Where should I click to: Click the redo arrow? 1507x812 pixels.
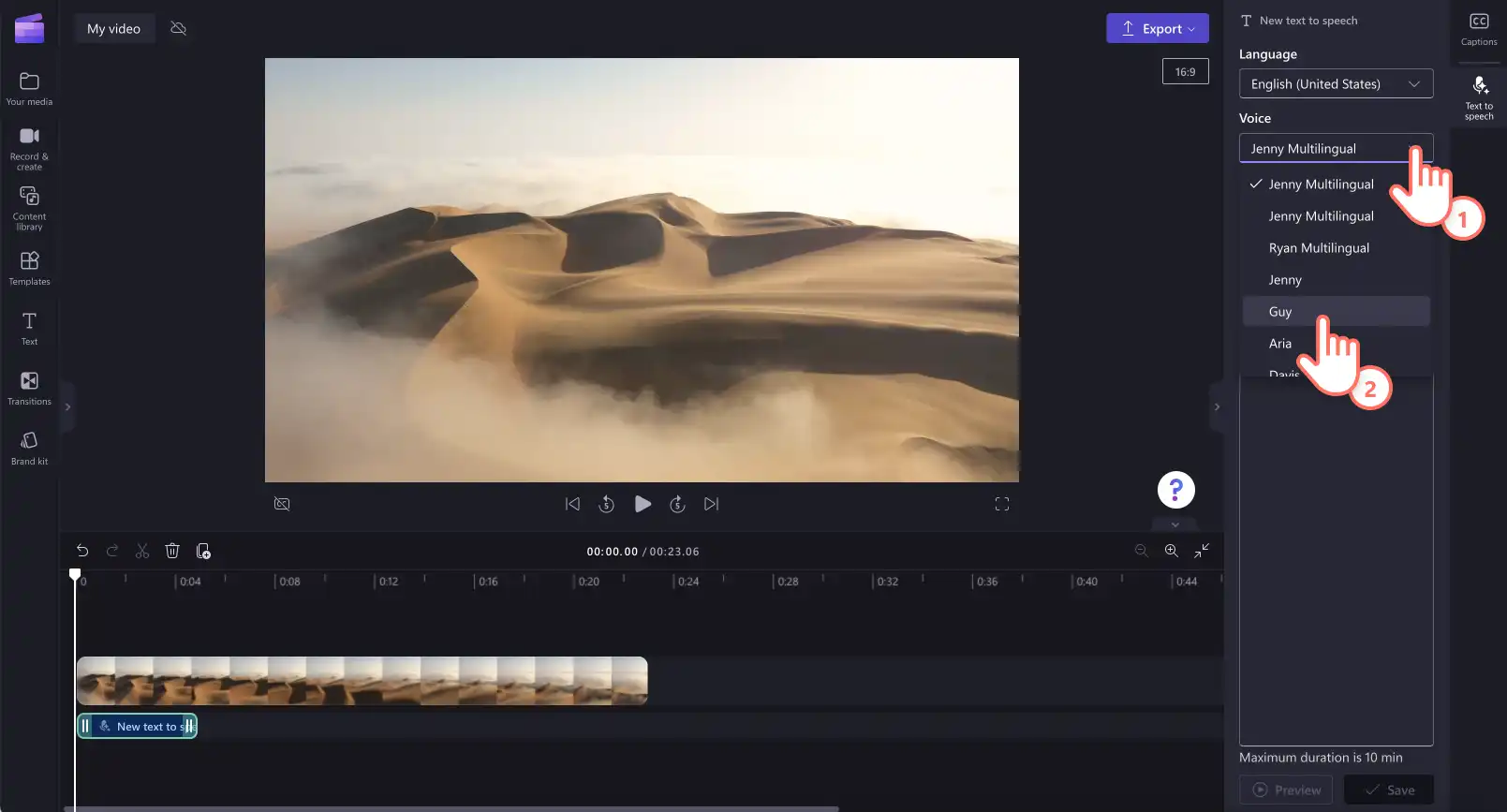(x=112, y=551)
